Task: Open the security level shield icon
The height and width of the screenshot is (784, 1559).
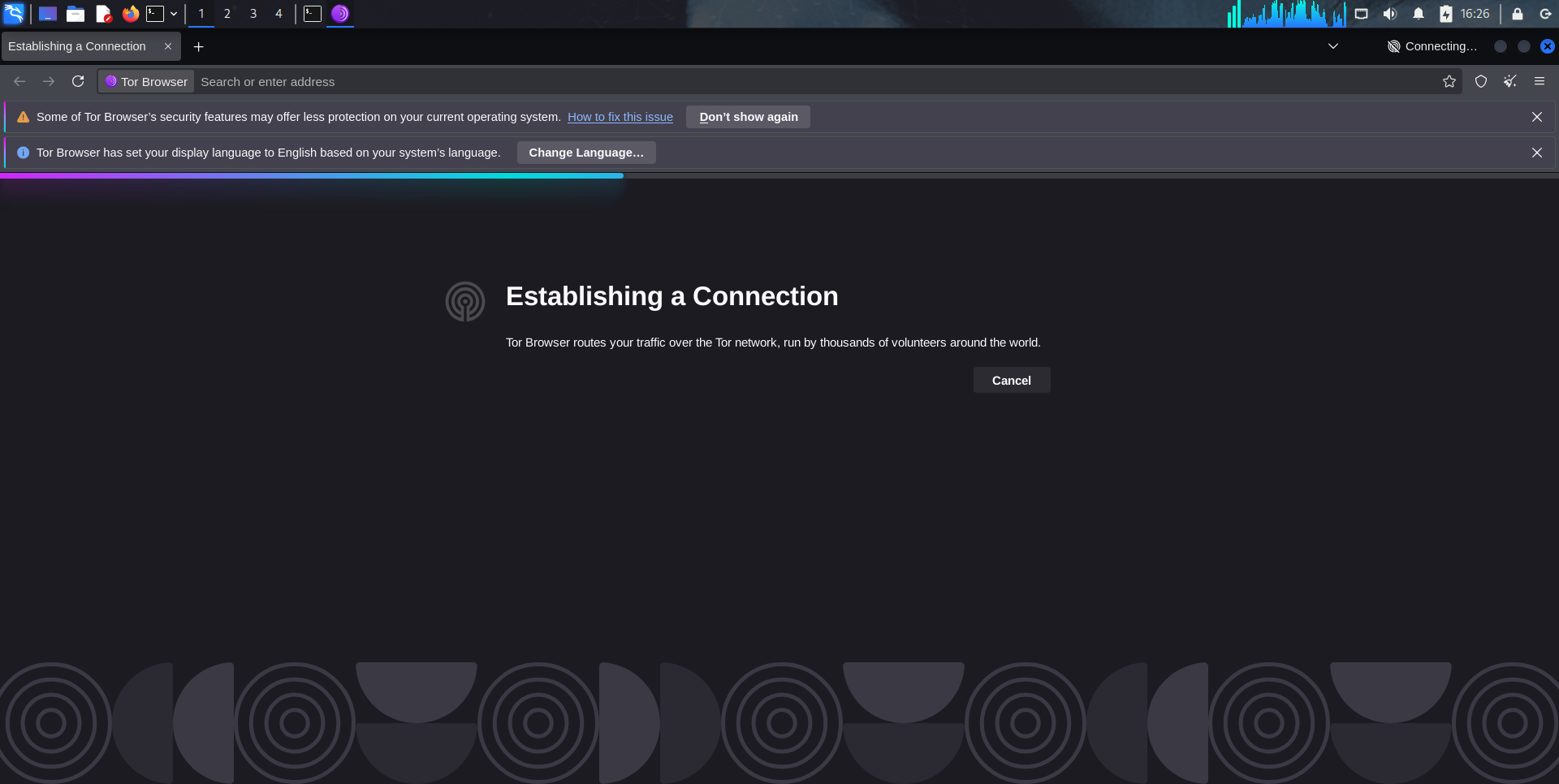Action: (1481, 81)
